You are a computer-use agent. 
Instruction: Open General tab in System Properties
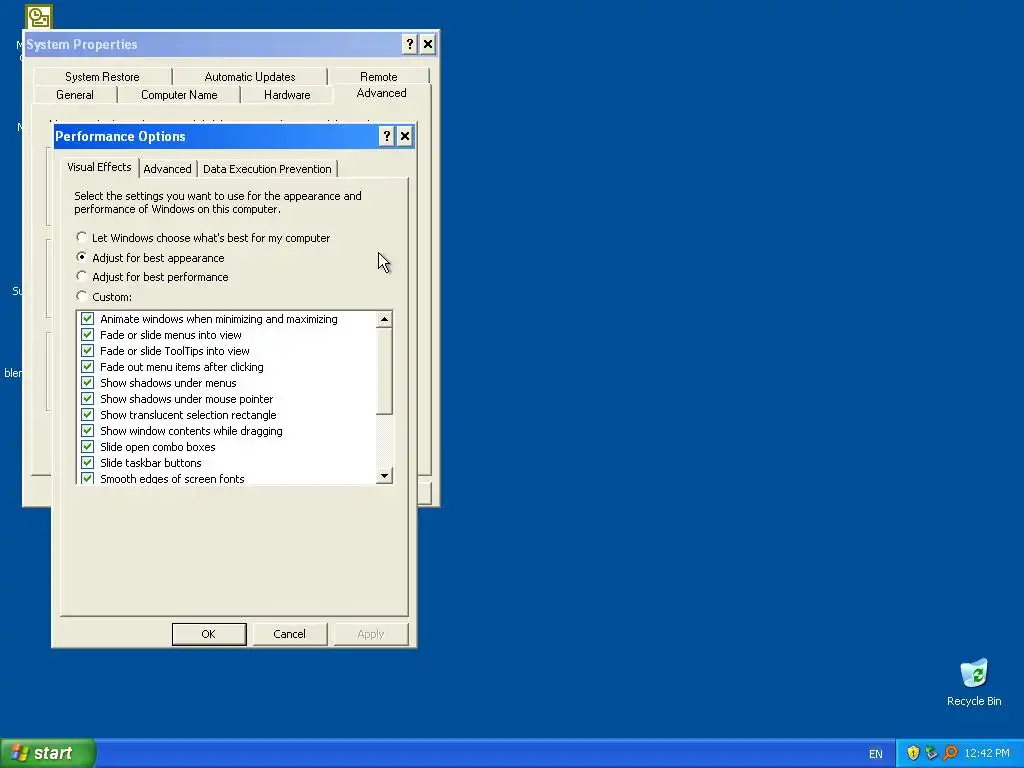[x=74, y=95]
